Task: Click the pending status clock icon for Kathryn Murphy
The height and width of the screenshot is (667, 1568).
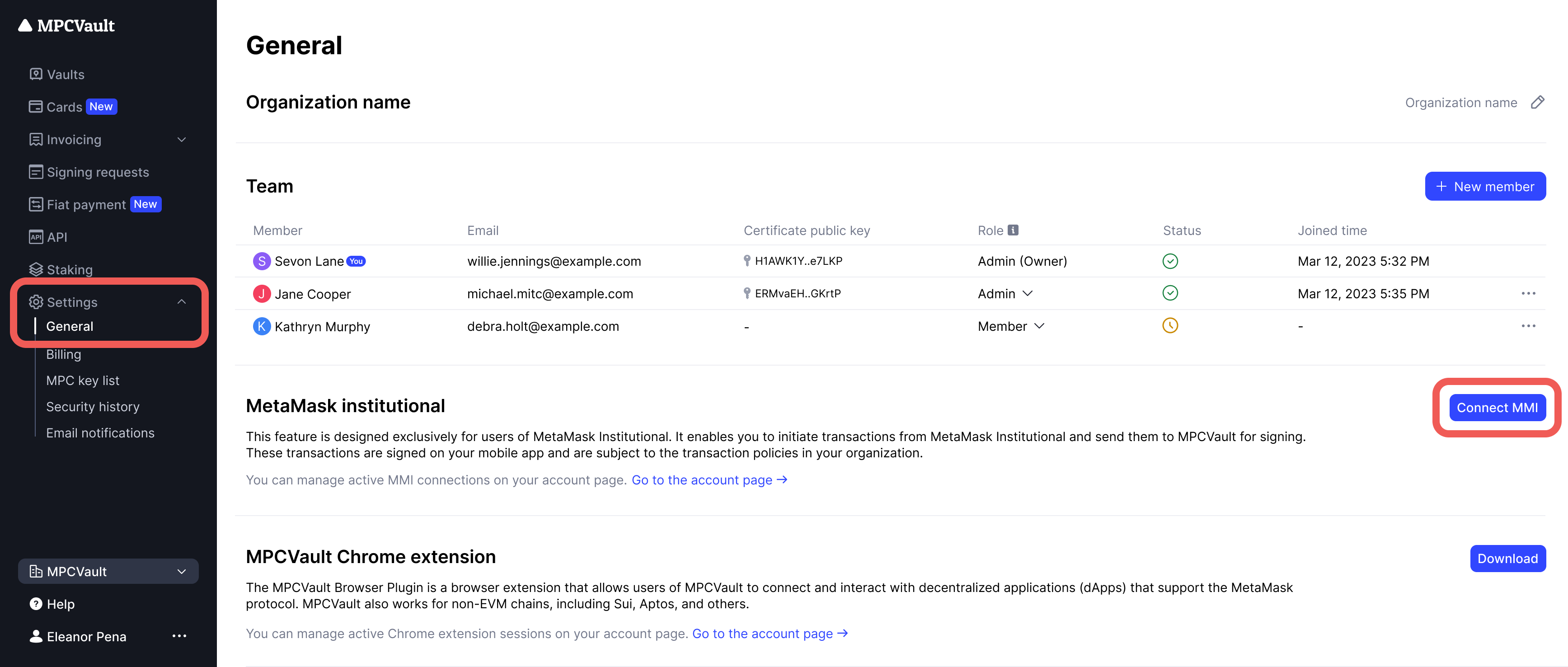Action: [x=1169, y=326]
